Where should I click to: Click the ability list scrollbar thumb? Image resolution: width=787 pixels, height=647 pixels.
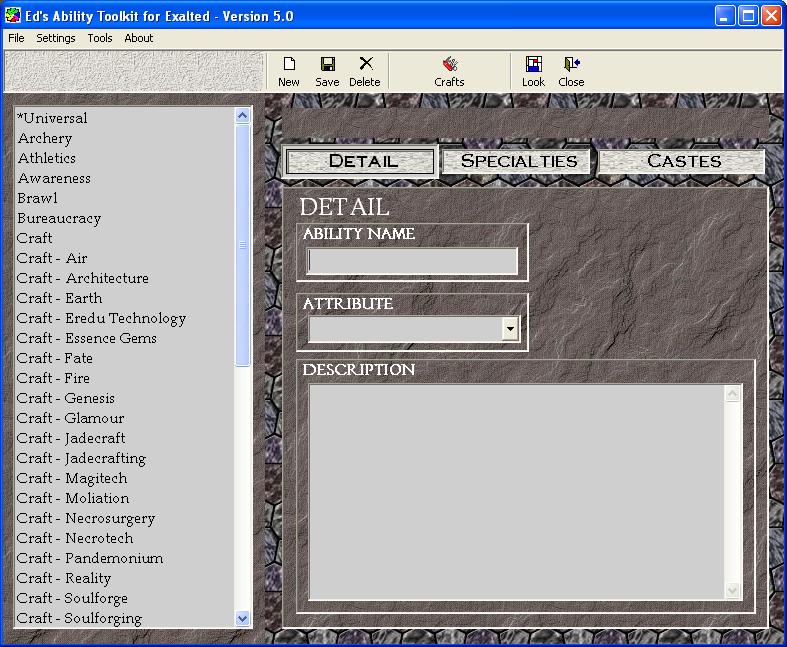click(242, 245)
